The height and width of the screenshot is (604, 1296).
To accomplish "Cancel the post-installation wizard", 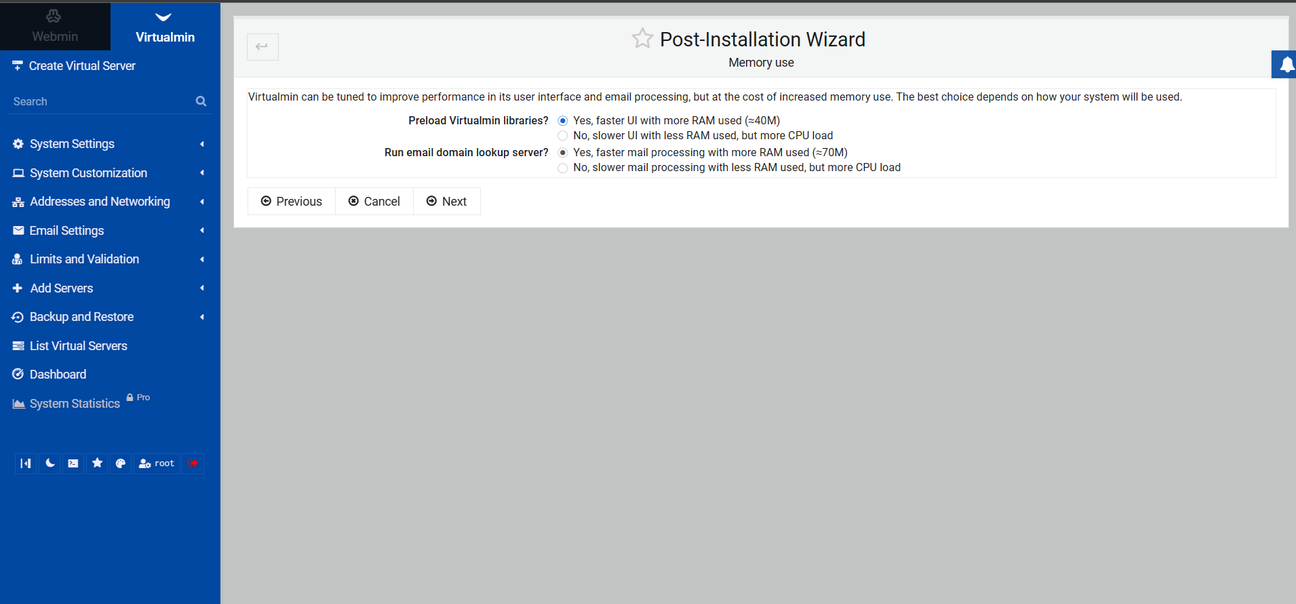I will (x=374, y=201).
